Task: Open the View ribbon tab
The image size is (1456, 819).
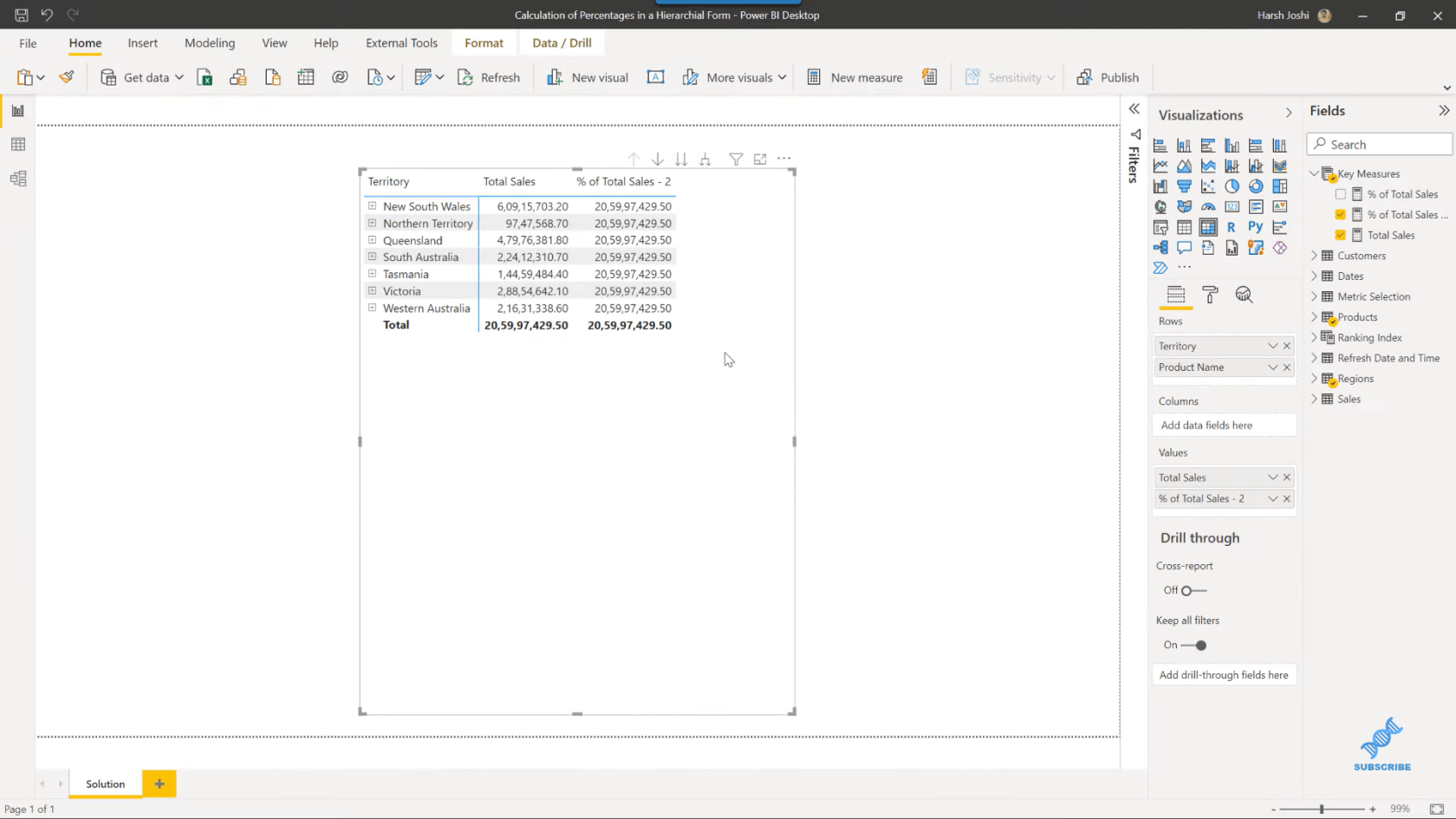Action: [x=275, y=43]
